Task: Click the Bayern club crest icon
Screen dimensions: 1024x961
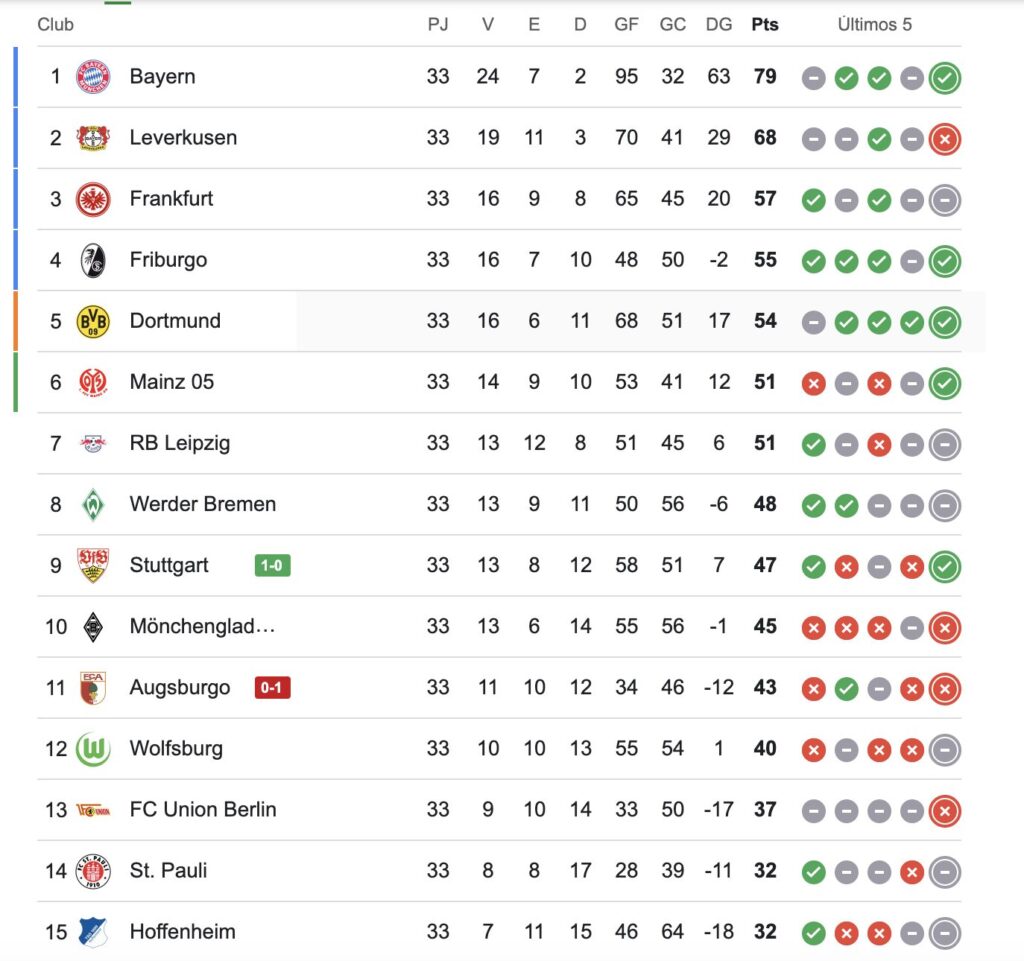Action: [x=93, y=77]
